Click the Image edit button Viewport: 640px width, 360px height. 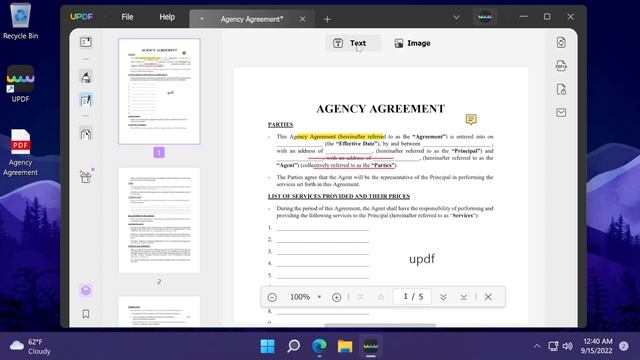coord(412,43)
